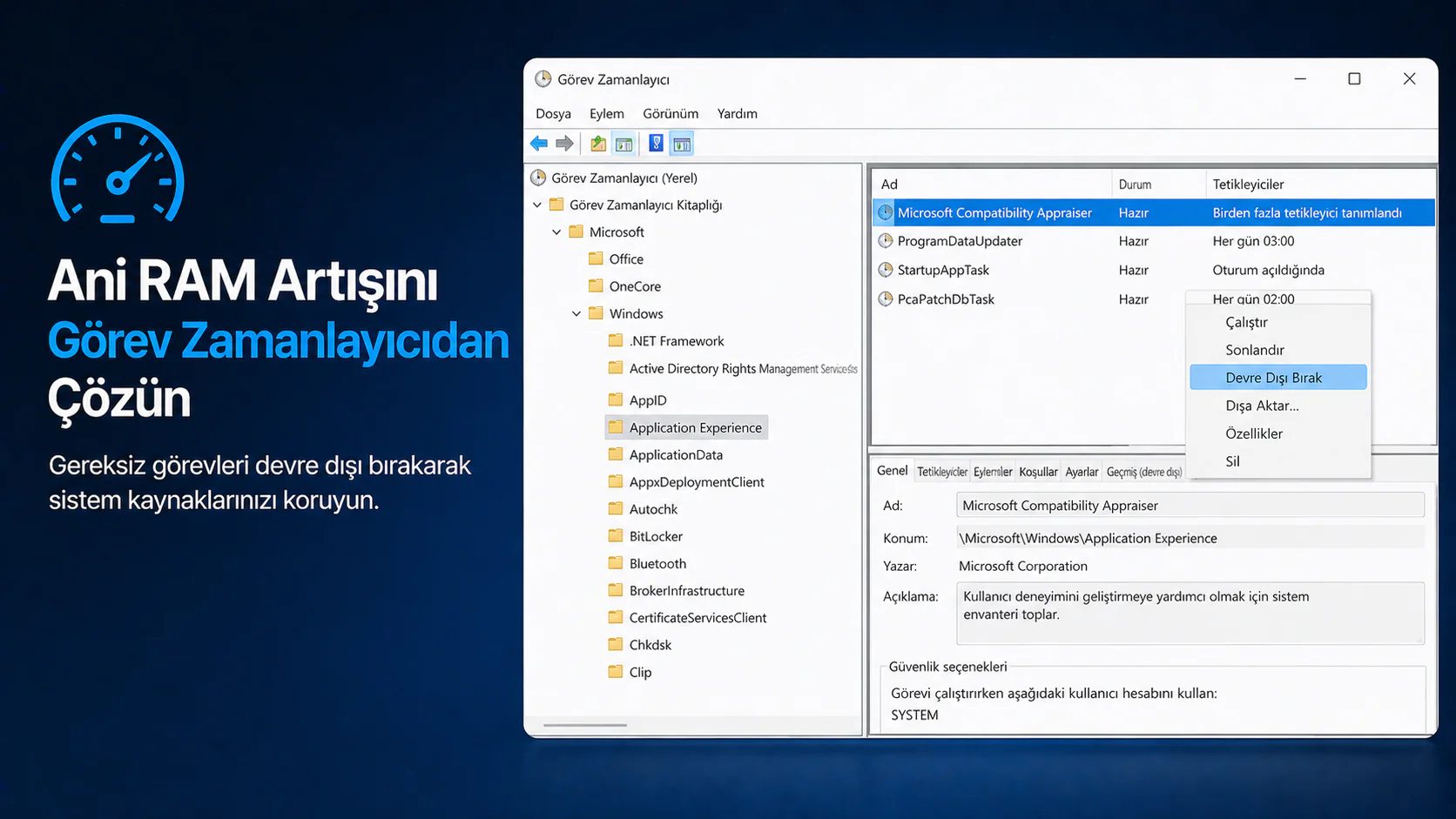1456x819 pixels.
Task: Switch to the Eylemler tab
Action: pyautogui.click(x=993, y=472)
